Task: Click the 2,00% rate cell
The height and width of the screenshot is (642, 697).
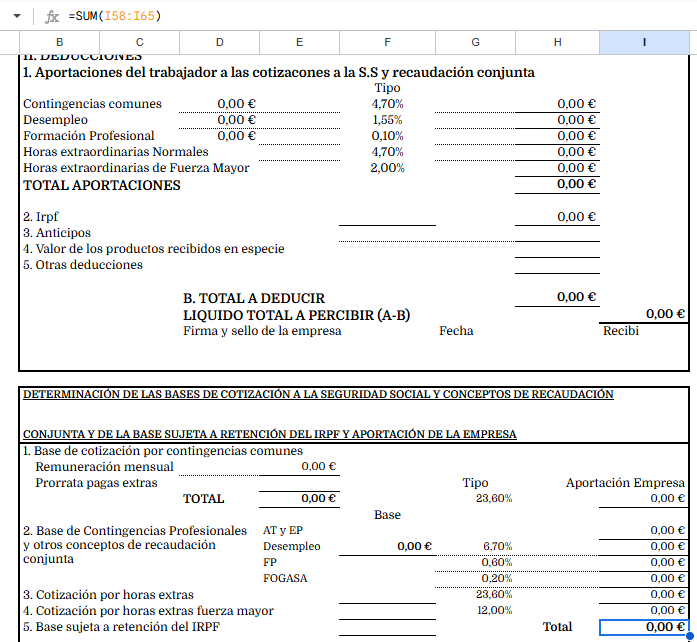Action: point(388,168)
